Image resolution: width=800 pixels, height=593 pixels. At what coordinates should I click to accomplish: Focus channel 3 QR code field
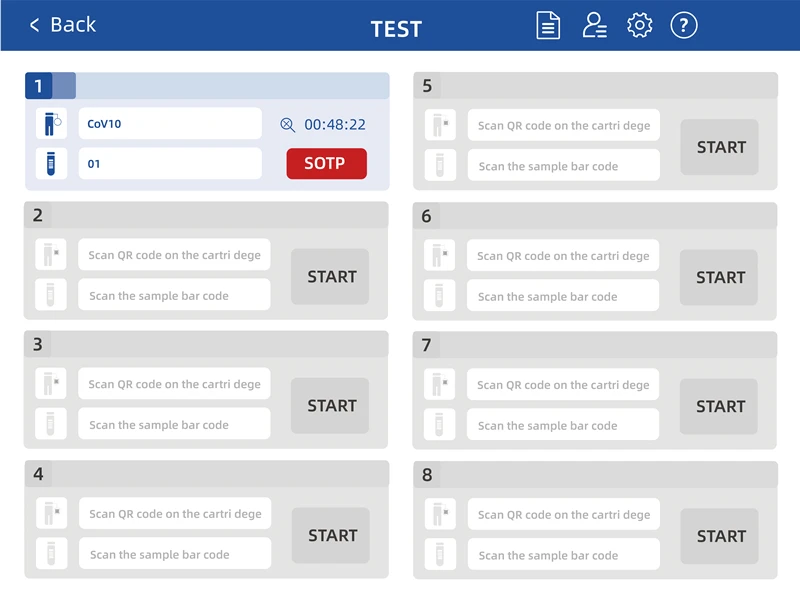pos(174,384)
